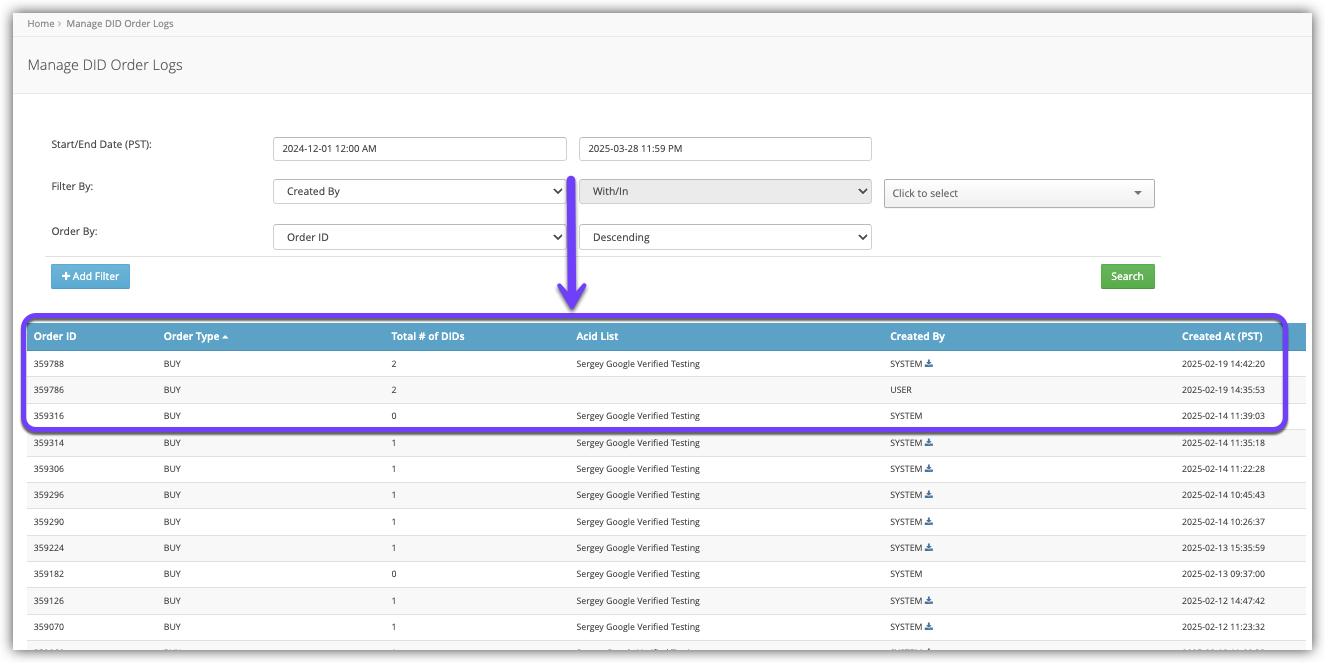
Task: Click download icon for order 359070
Action: [x=929, y=627]
